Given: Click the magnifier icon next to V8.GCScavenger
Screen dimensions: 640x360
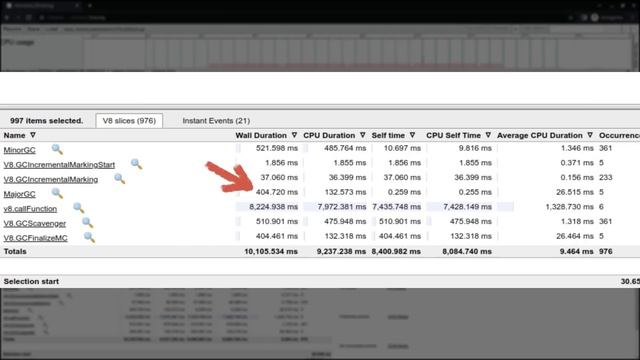Looking at the screenshot, I should point(87,223).
